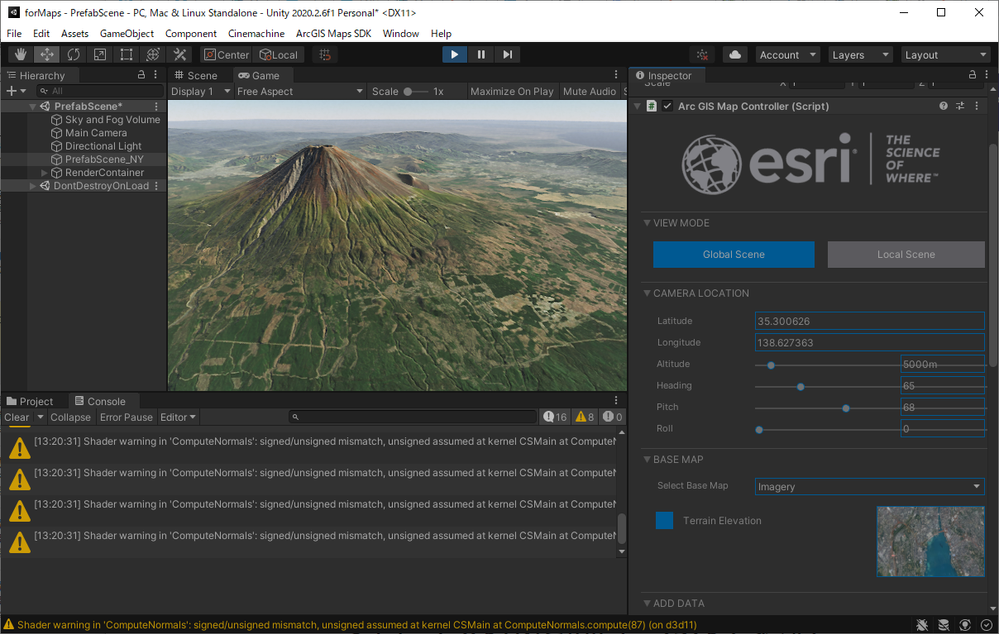
Task: Open custom editor tools icon
Action: click(x=179, y=55)
